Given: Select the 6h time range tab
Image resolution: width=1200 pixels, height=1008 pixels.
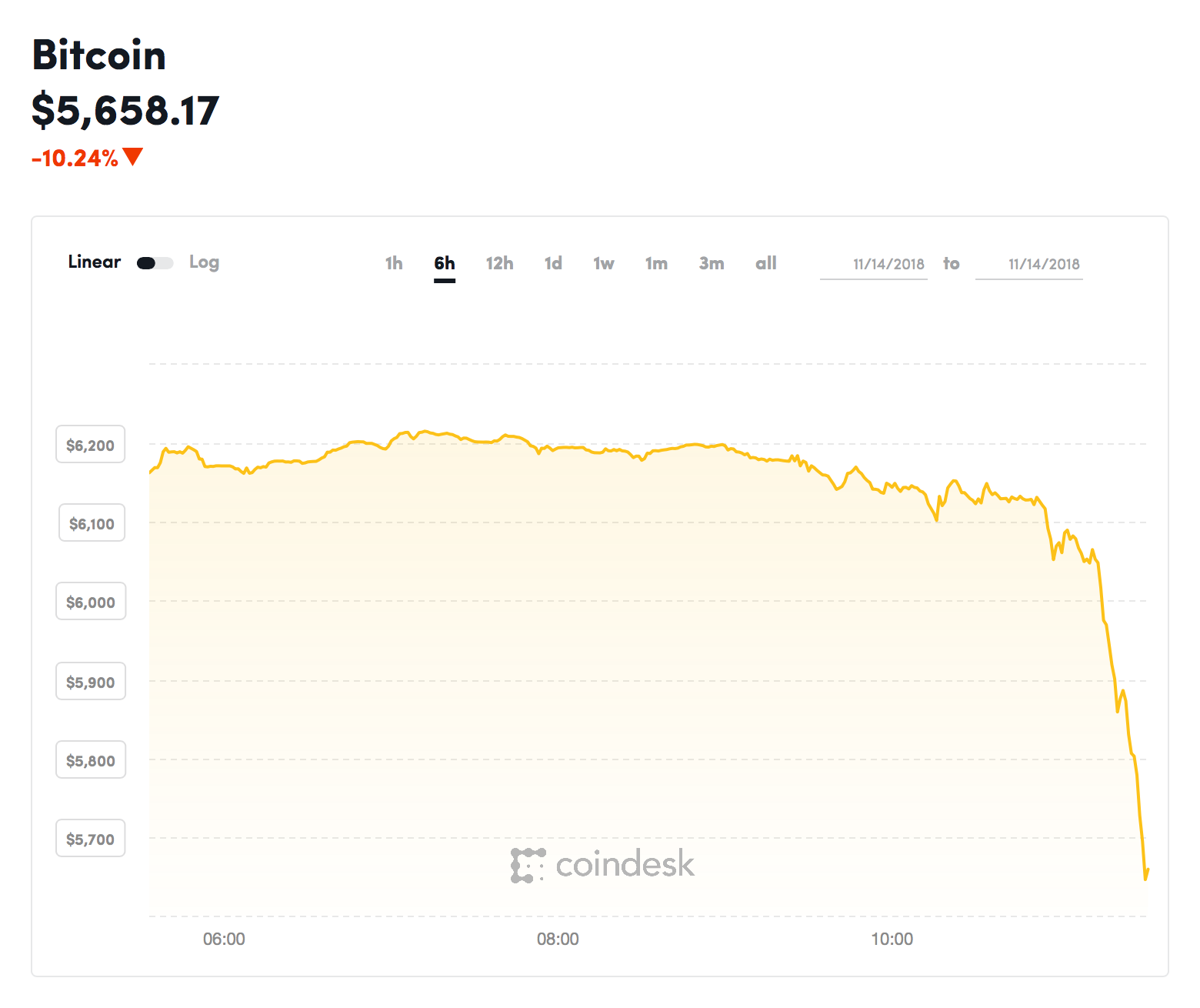Looking at the screenshot, I should [x=445, y=264].
